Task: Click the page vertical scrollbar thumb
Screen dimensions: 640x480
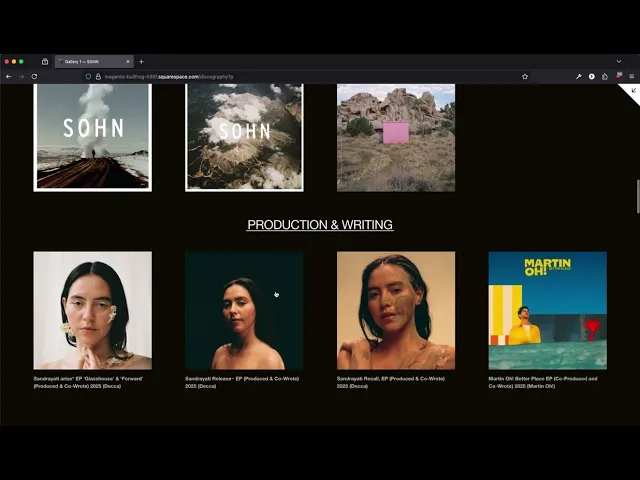Action: tap(638, 196)
